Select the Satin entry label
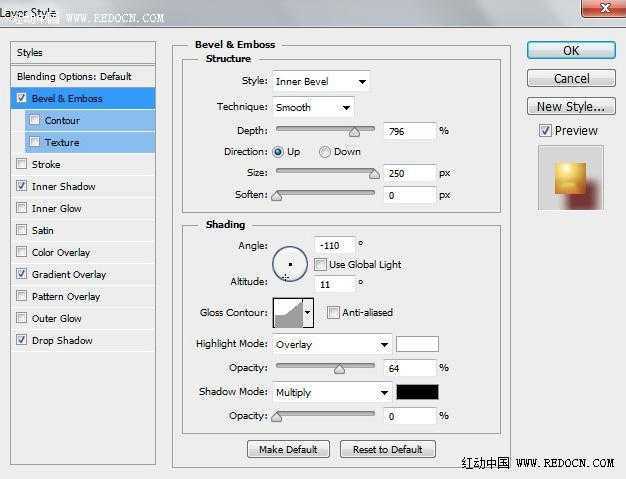Viewport: 626px width, 479px height. click(42, 230)
